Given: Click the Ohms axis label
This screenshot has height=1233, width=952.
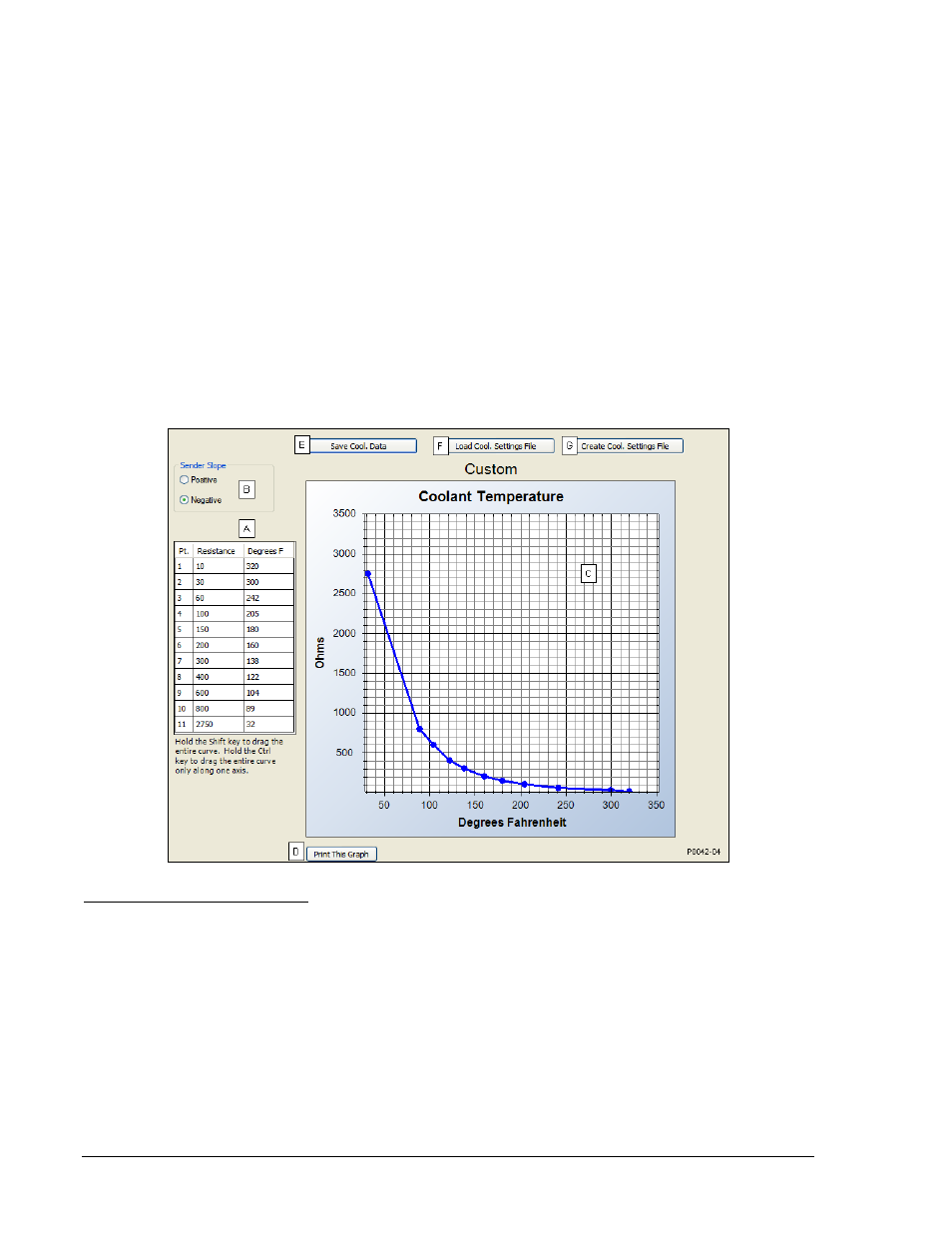Looking at the screenshot, I should 320,653.
